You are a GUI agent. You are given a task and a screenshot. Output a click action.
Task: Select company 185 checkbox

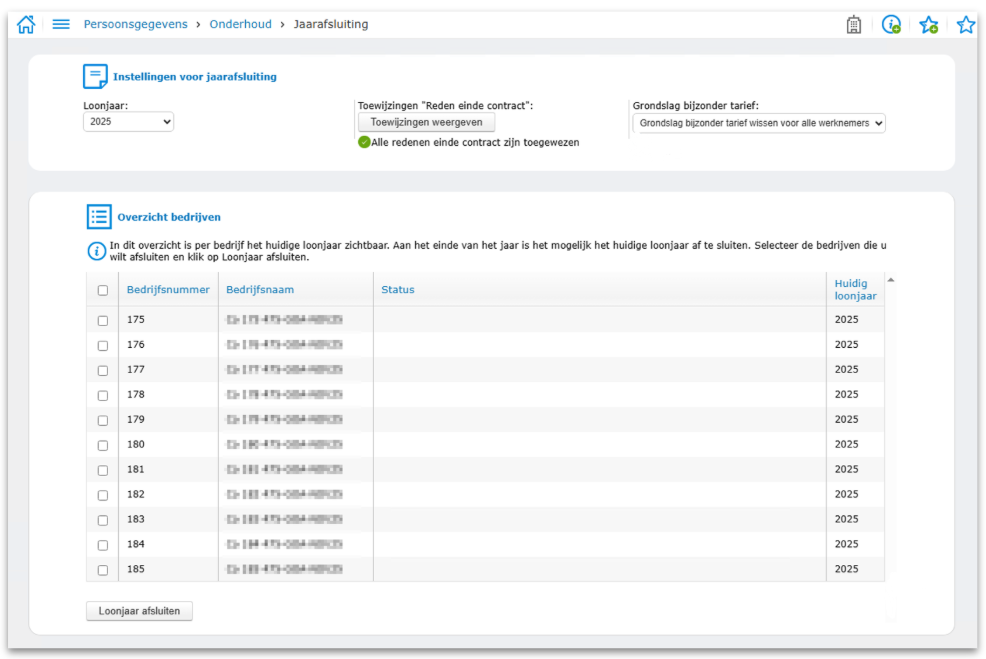point(102,570)
